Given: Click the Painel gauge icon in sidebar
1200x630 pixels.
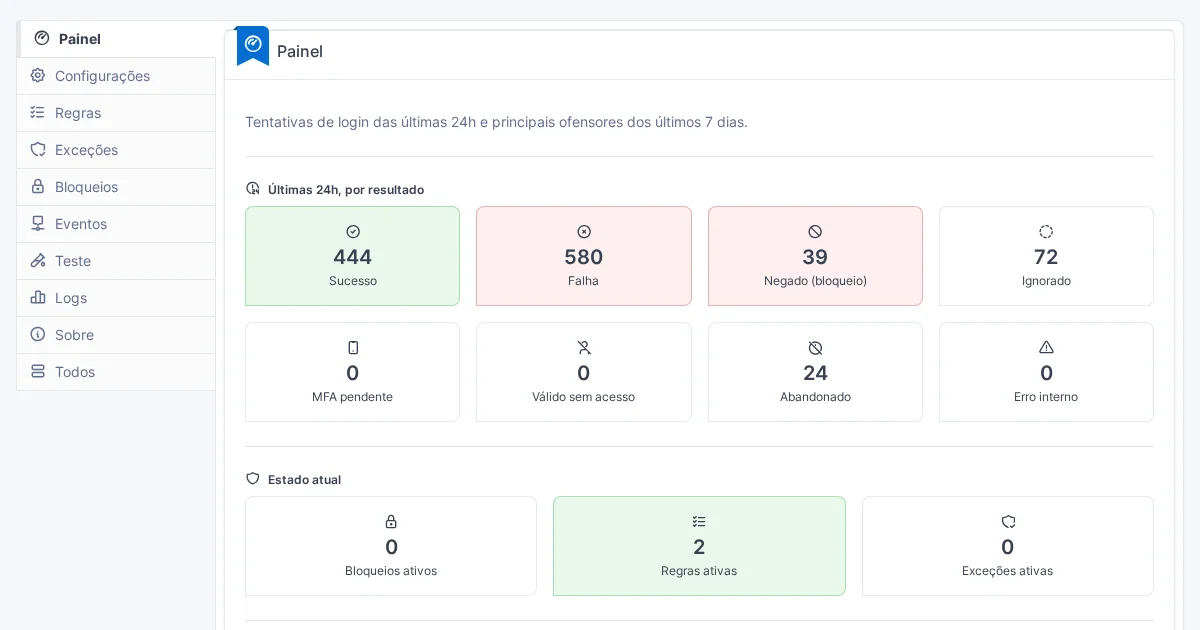Looking at the screenshot, I should pos(42,38).
